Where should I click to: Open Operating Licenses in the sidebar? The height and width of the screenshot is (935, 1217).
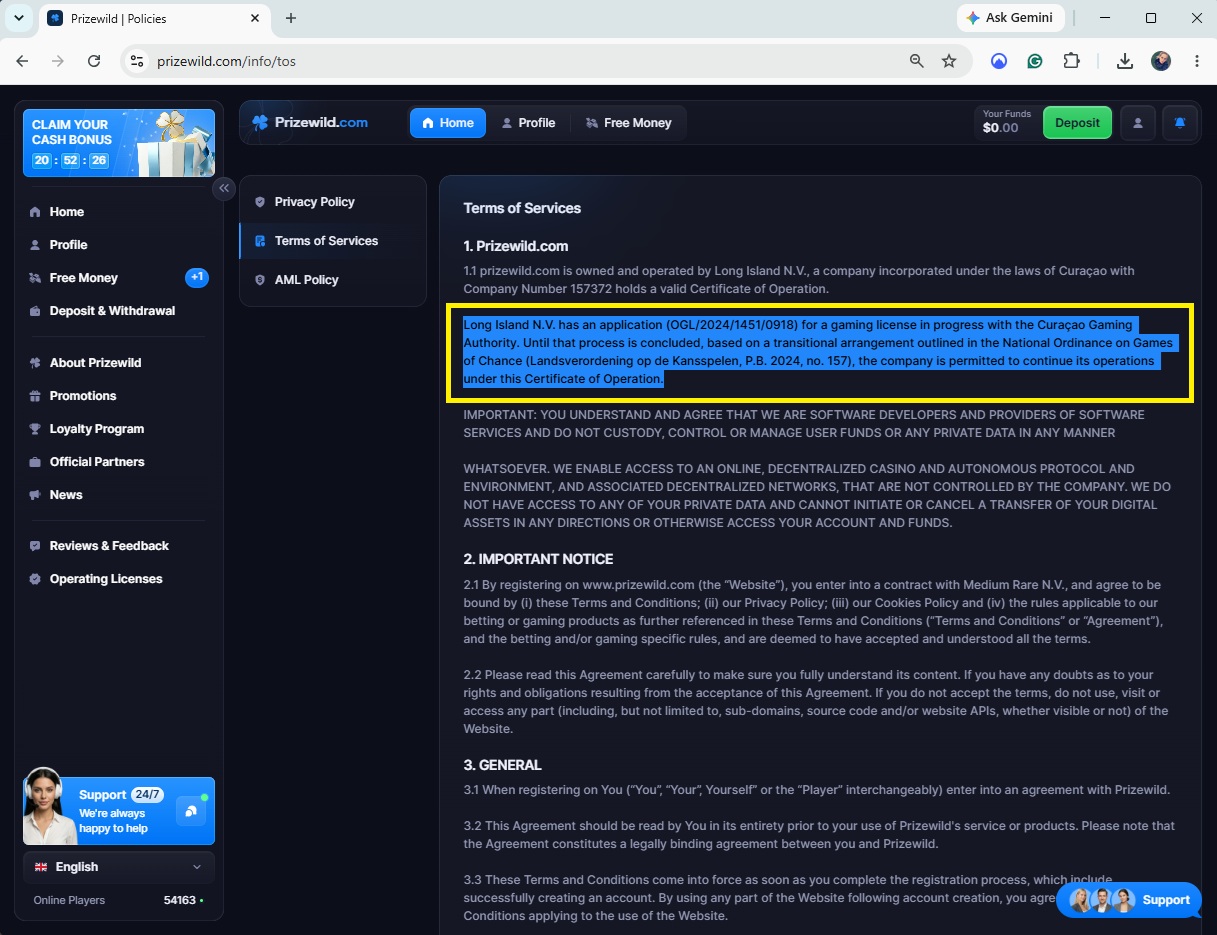(x=119, y=579)
